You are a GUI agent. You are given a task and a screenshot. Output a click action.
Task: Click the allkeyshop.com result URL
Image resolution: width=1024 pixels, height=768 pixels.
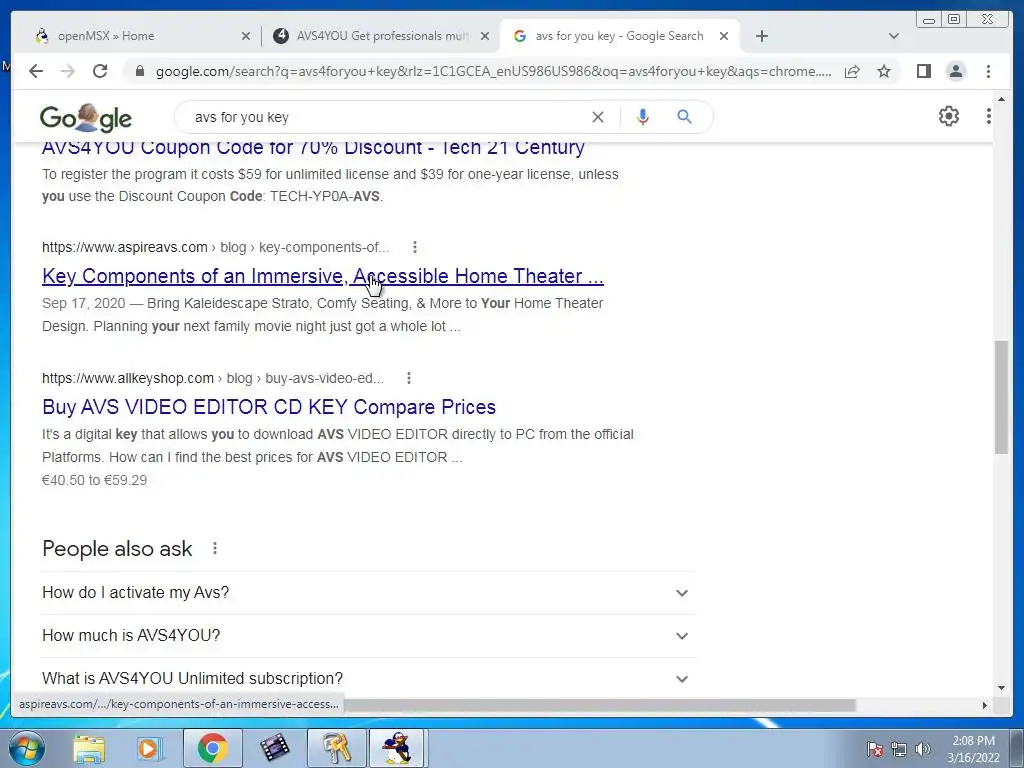(212, 378)
